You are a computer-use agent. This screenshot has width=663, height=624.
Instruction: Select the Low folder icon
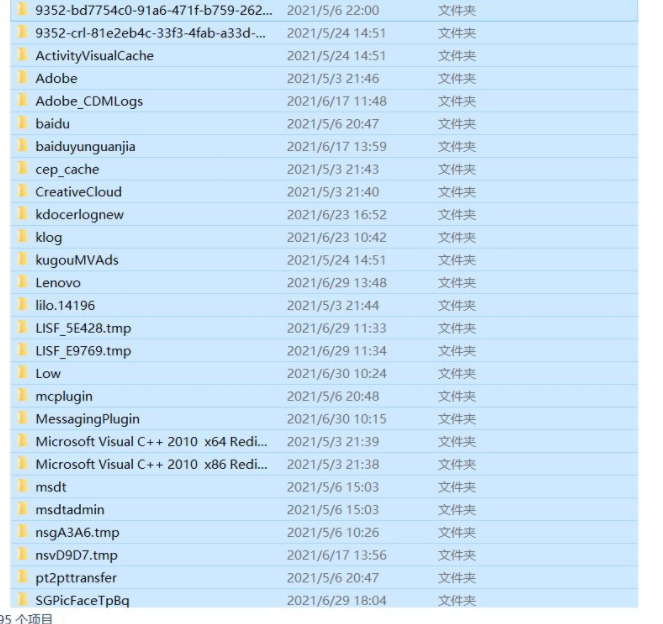click(x=22, y=373)
